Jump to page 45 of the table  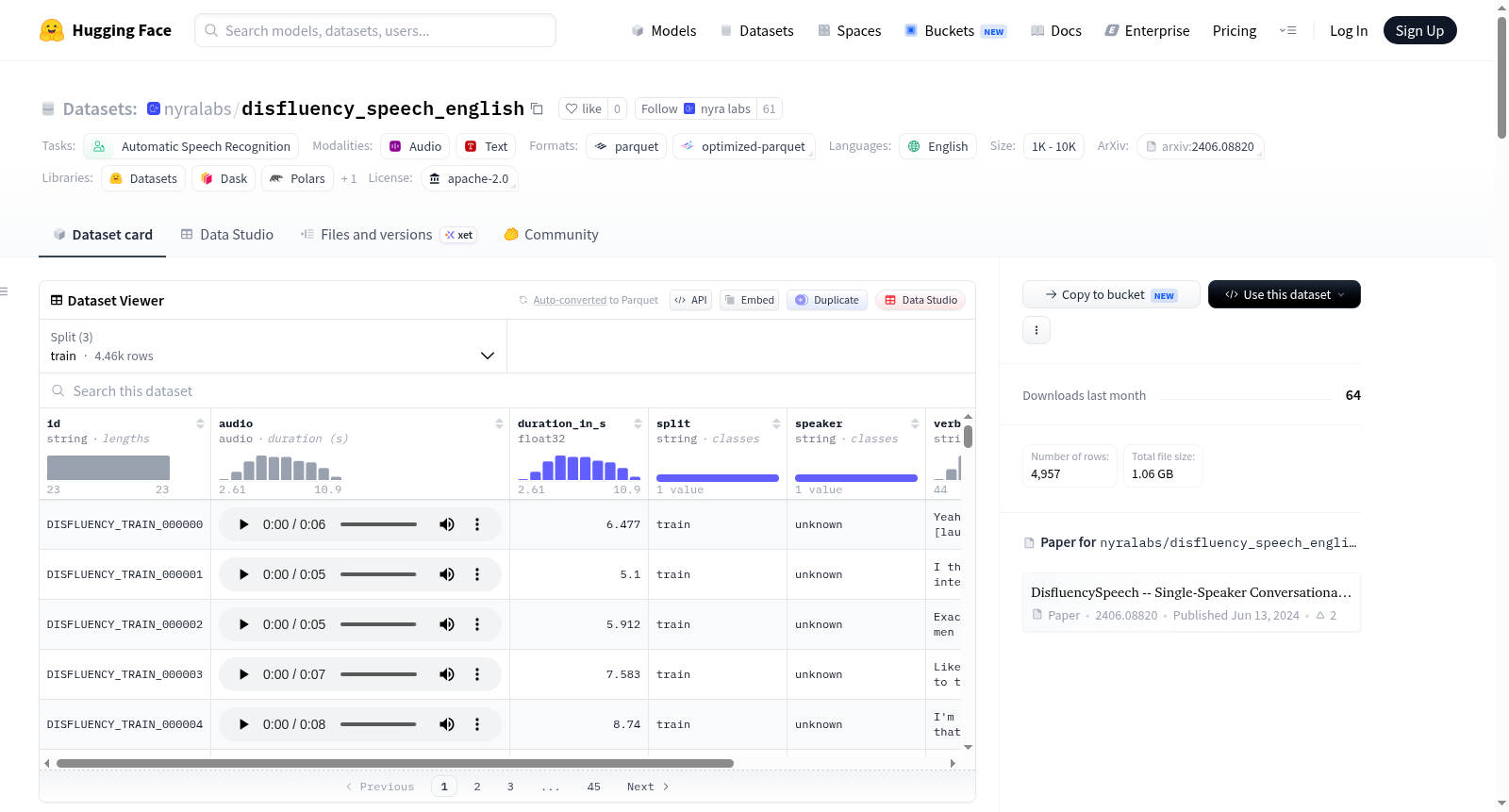pyautogui.click(x=594, y=787)
